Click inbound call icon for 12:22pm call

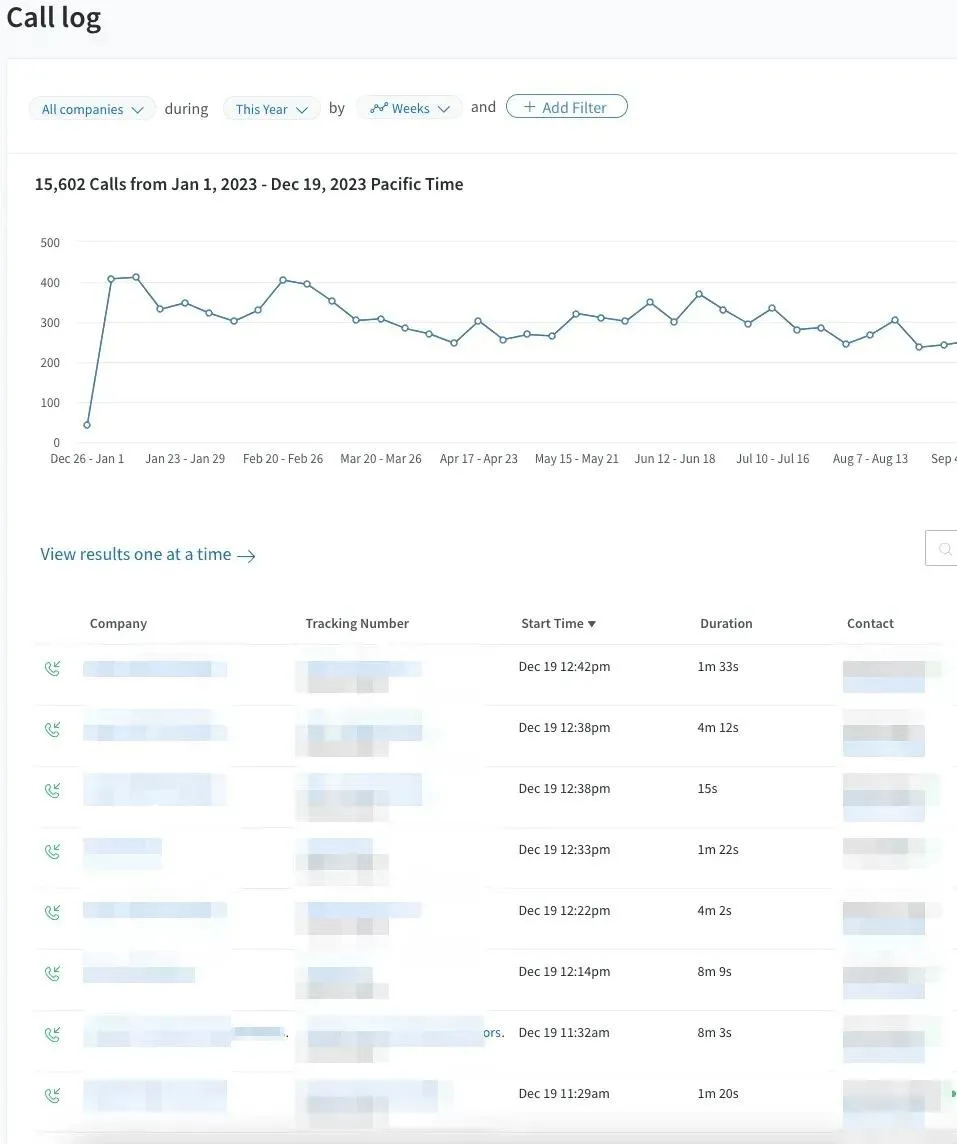point(53,913)
